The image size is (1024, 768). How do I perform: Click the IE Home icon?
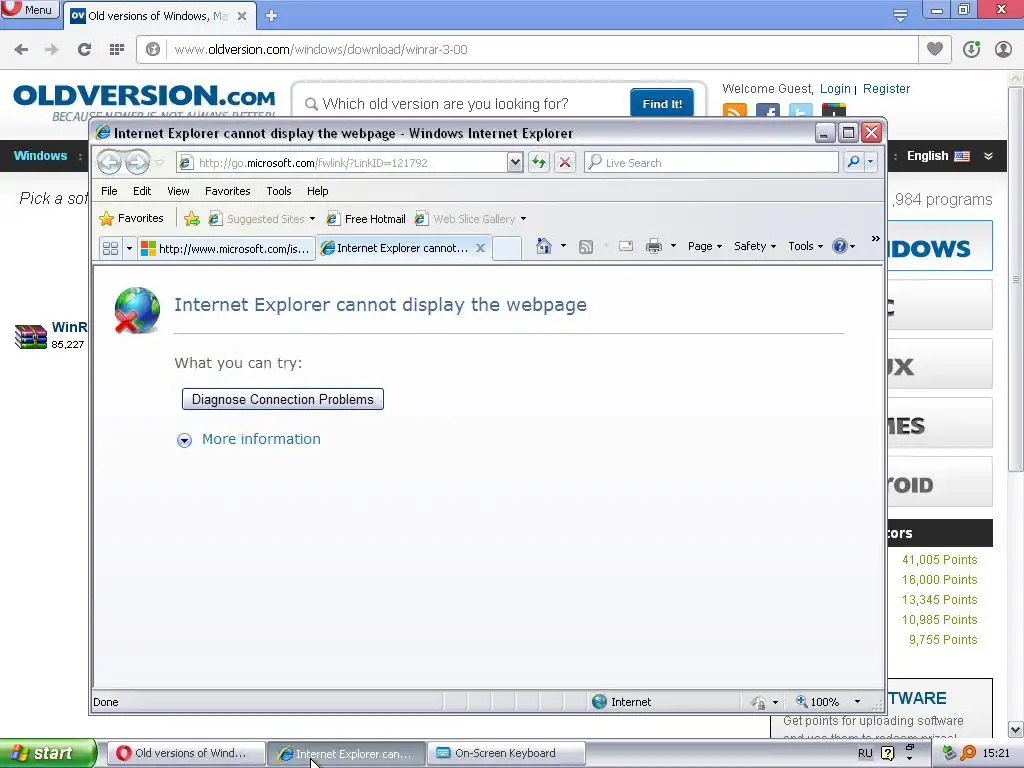543,246
